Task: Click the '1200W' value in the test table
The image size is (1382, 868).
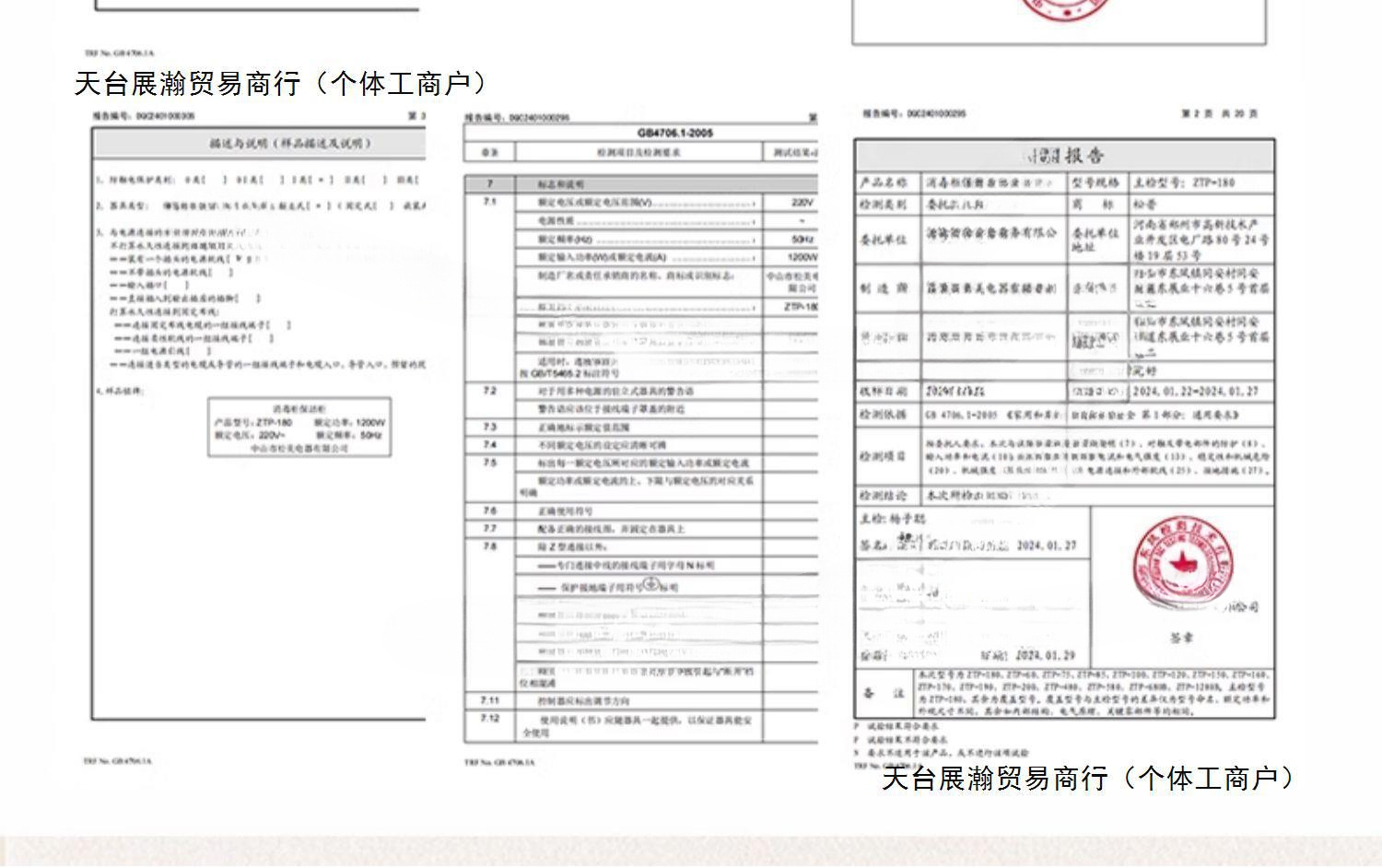Action: (x=802, y=258)
